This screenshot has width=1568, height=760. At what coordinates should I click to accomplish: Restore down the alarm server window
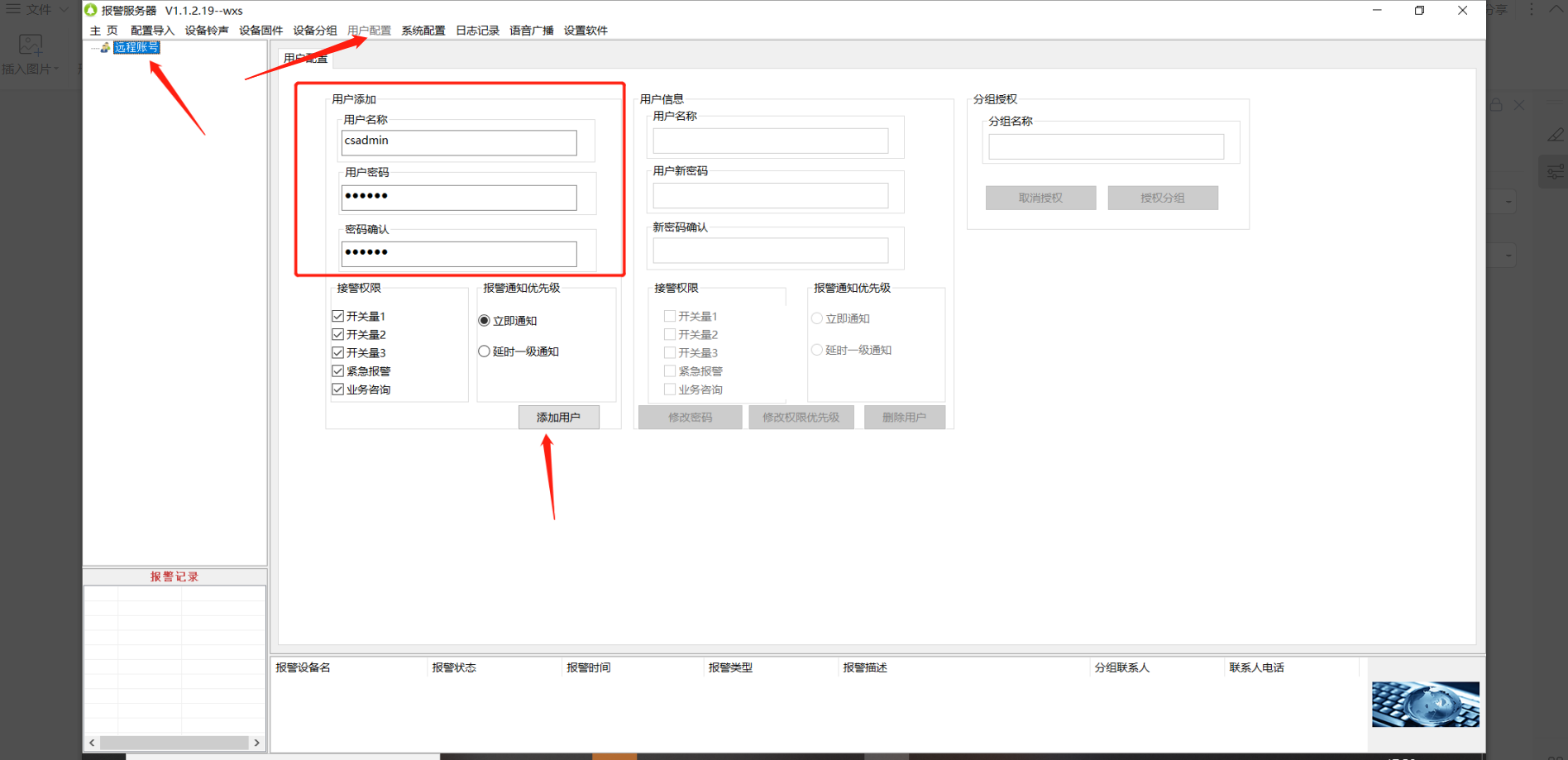click(x=1420, y=11)
